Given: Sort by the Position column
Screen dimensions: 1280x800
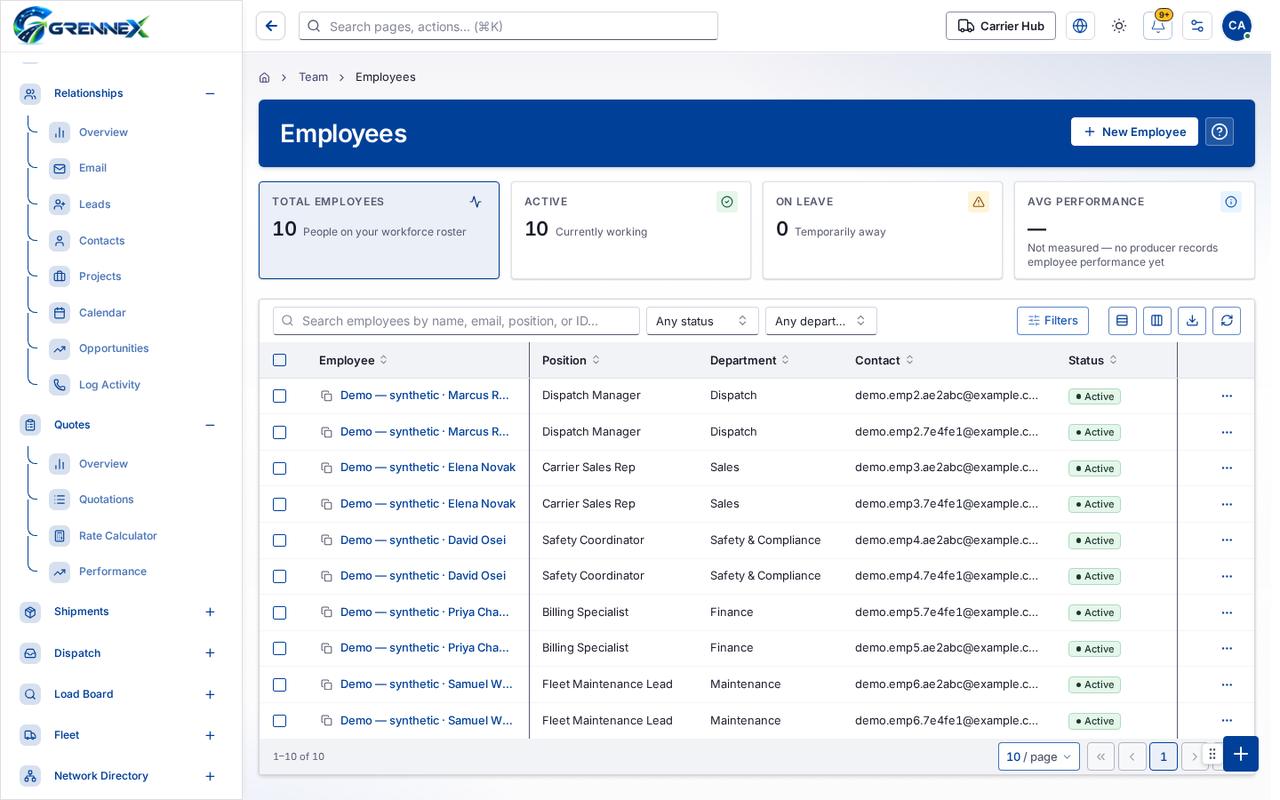Looking at the screenshot, I should 571,360.
